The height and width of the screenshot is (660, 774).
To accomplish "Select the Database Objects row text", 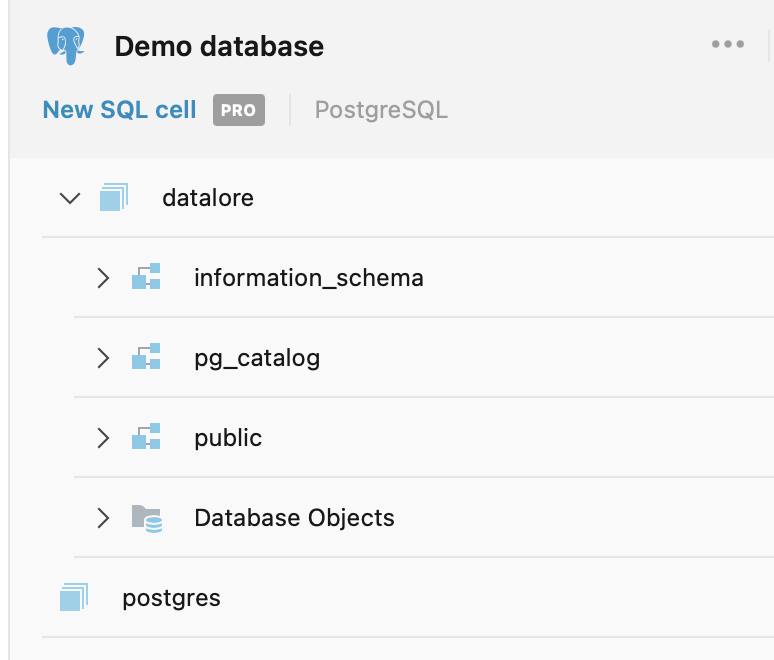I will click(x=295, y=518).
